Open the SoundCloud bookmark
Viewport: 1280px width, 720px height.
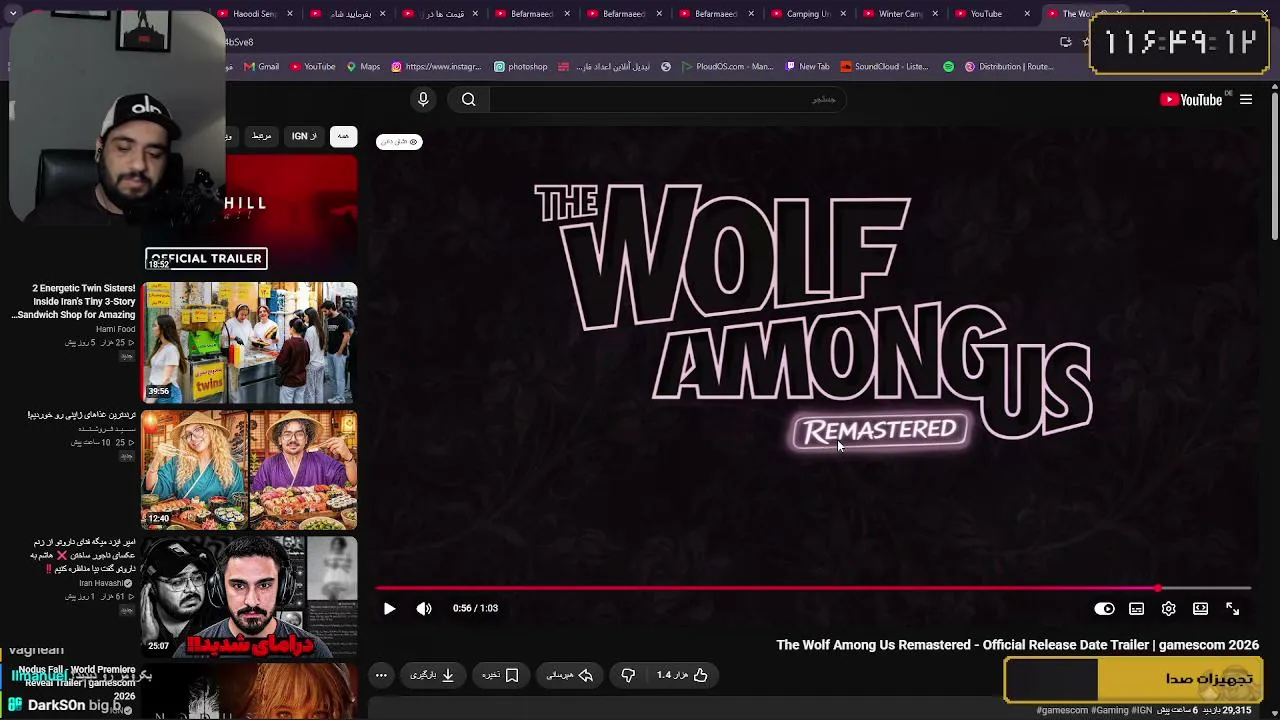885,67
